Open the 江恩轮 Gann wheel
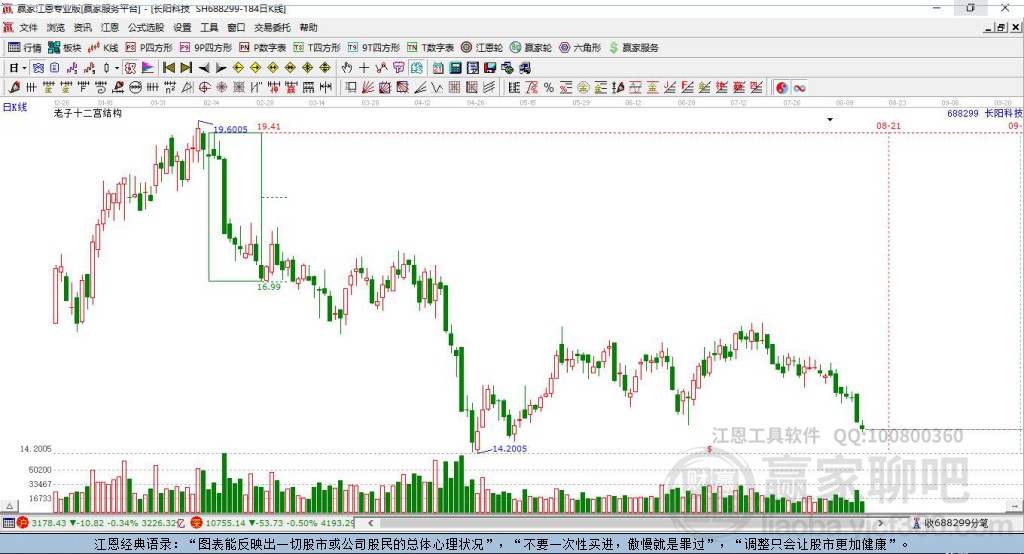The image size is (1024, 554). click(x=482, y=48)
